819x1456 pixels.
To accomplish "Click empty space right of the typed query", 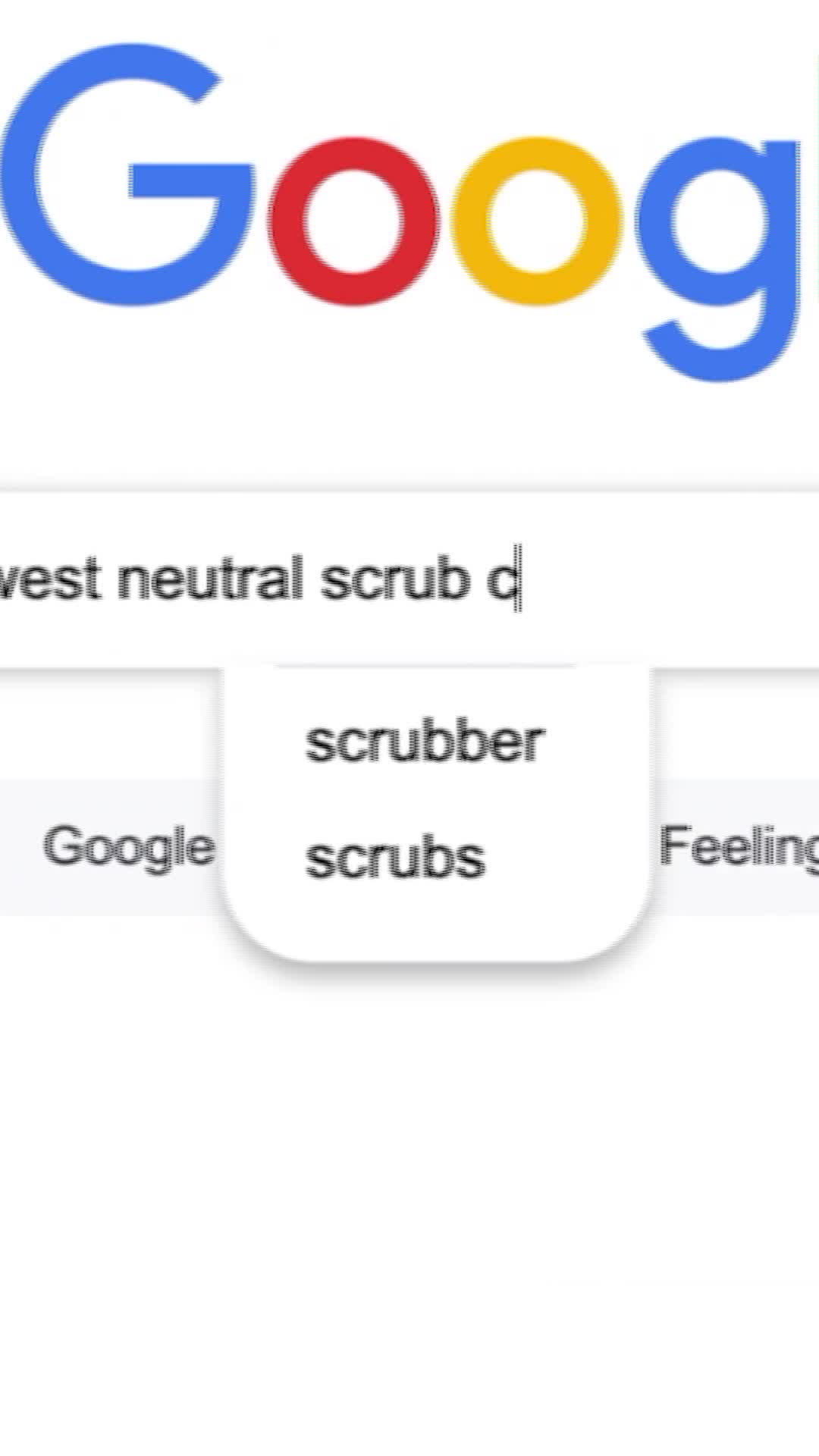I will click(667, 580).
